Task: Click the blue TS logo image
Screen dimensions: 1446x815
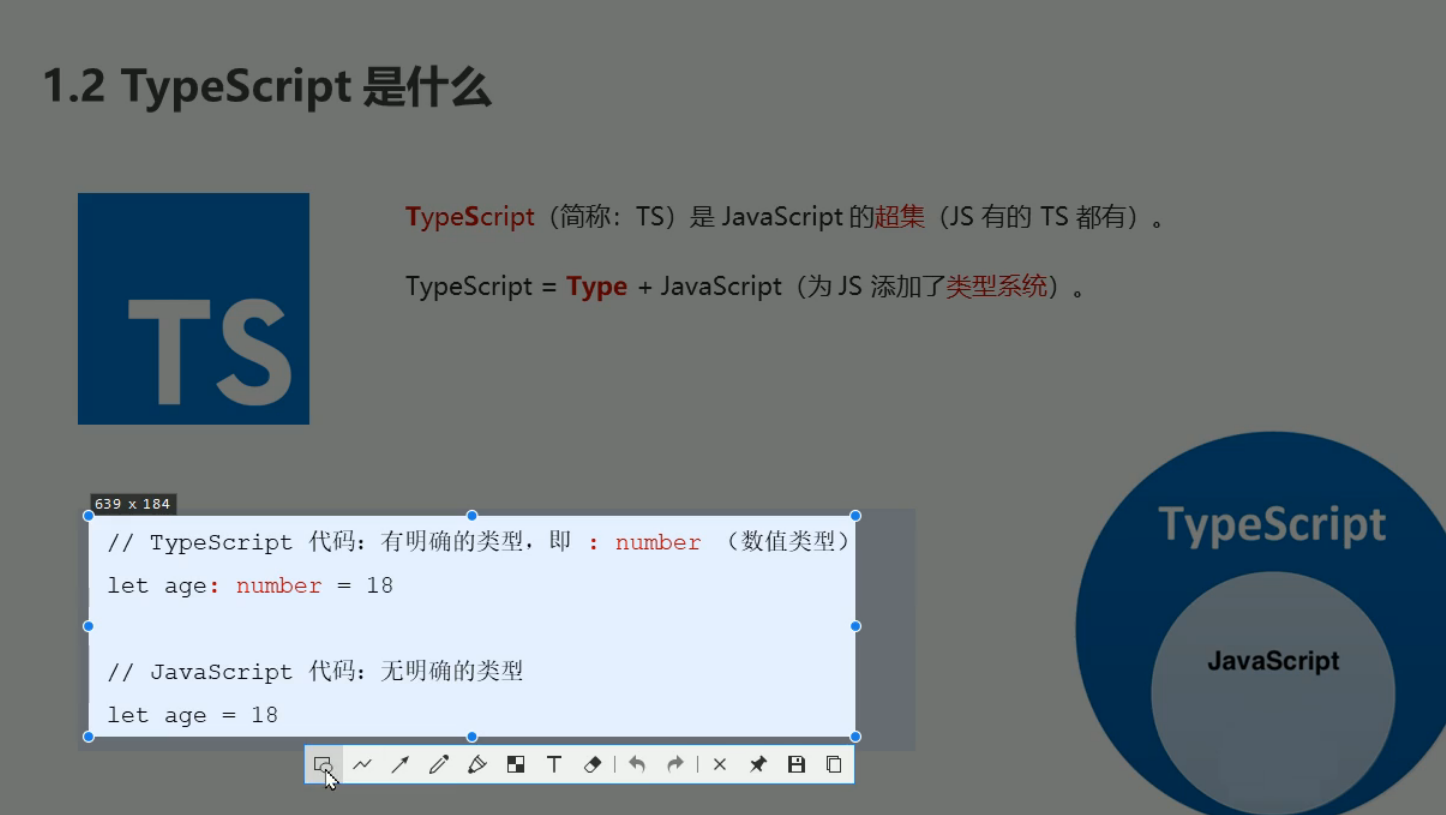Action: pos(193,309)
